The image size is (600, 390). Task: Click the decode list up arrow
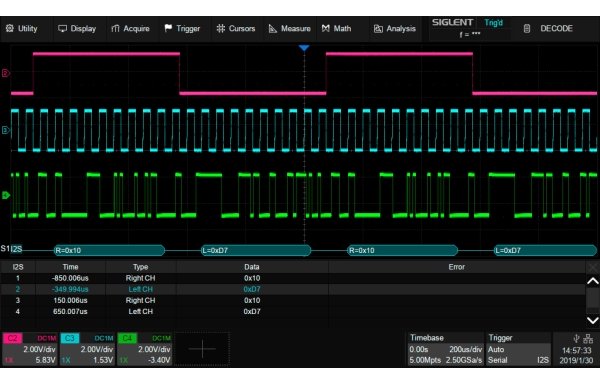coord(593,282)
